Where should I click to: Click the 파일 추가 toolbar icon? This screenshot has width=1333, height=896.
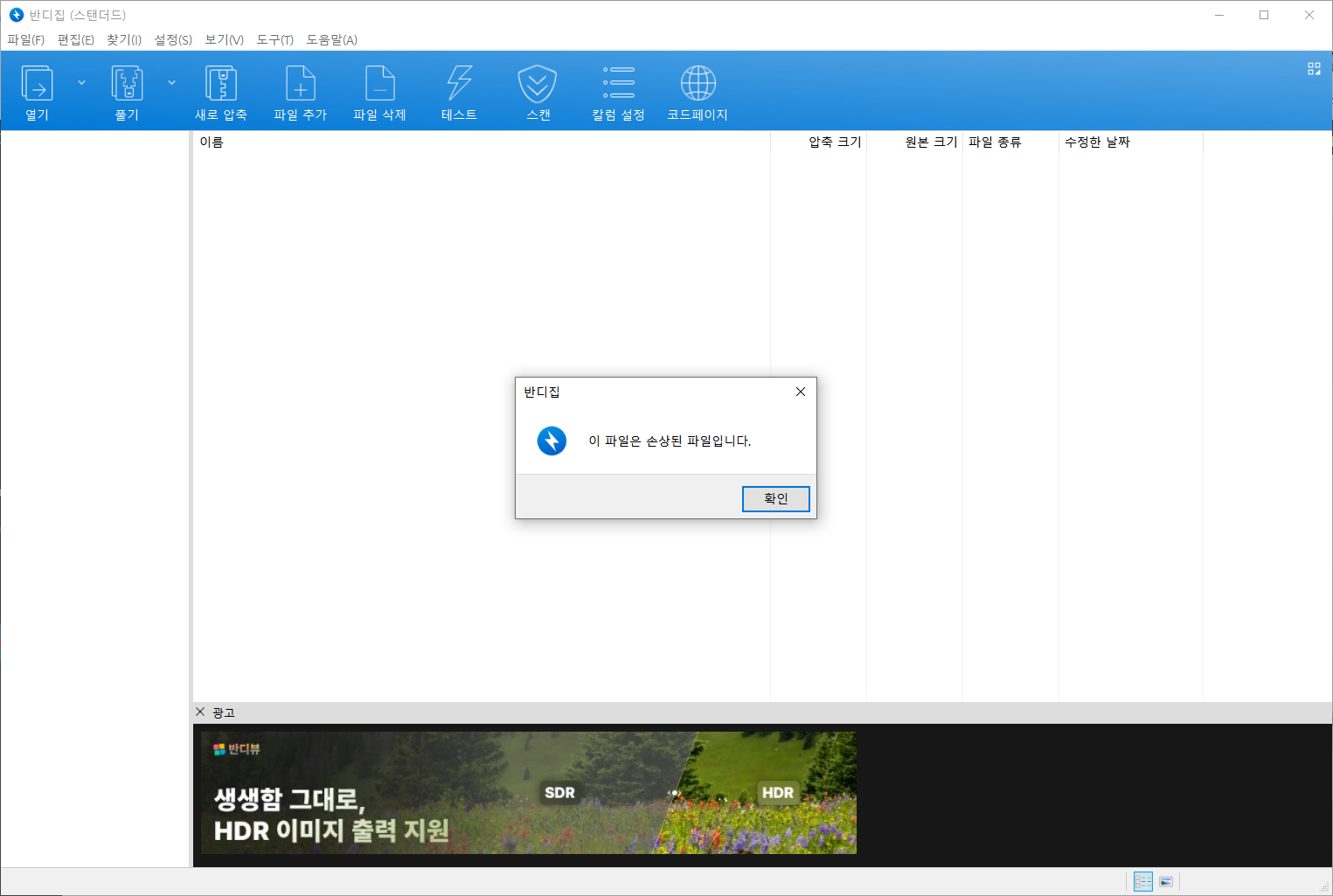pos(300,92)
